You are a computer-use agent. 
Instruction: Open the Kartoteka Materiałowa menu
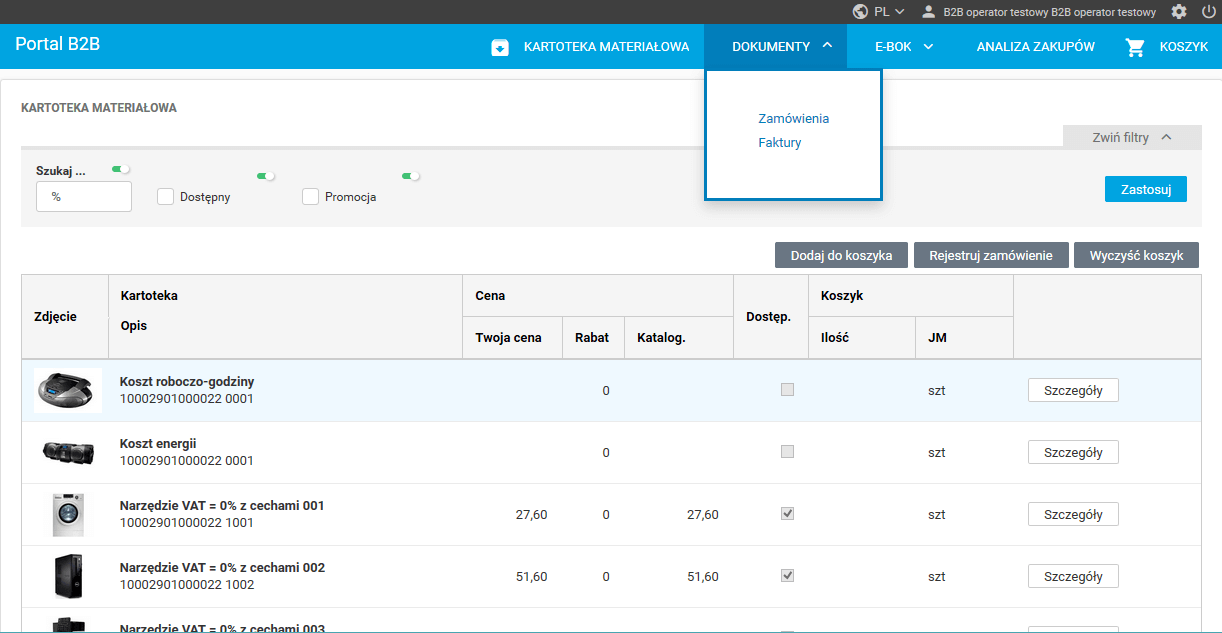(606, 47)
